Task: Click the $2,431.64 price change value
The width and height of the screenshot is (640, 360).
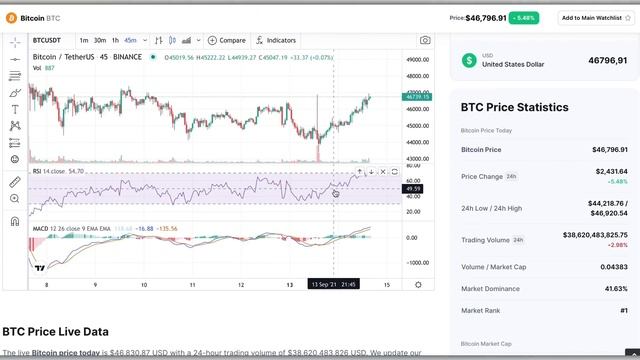Action: [611, 171]
